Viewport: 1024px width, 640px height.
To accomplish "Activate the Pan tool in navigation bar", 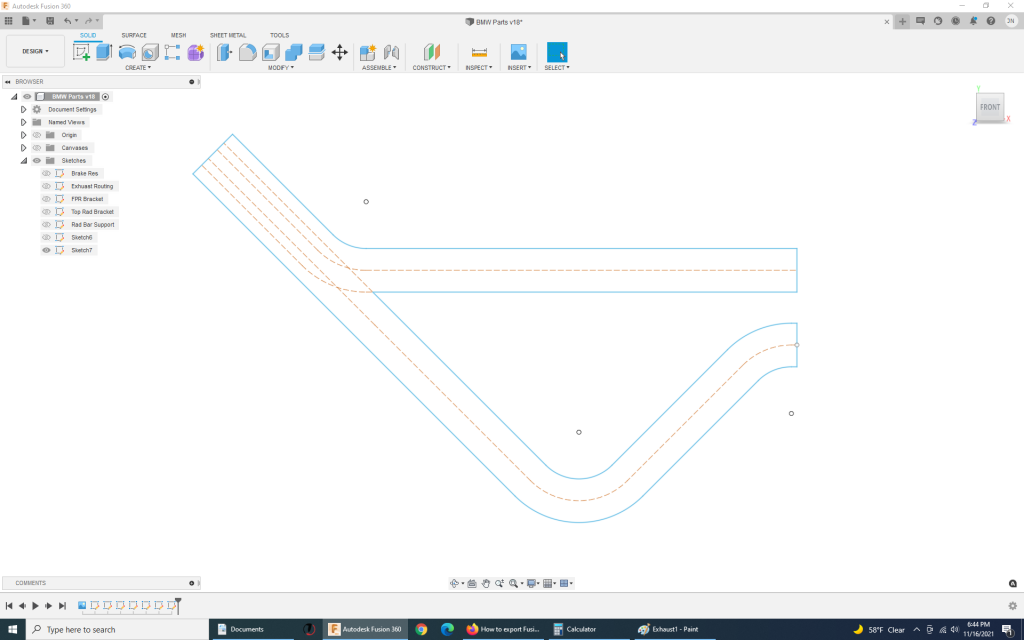I will (486, 582).
